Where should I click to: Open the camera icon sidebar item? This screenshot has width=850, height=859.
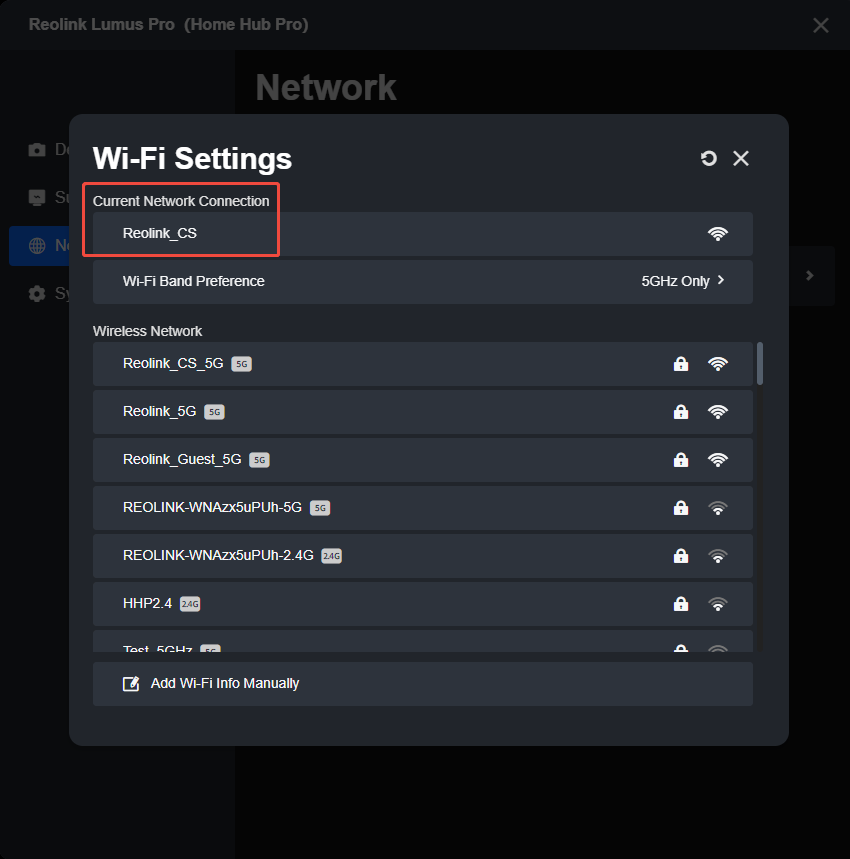pyautogui.click(x=37, y=150)
